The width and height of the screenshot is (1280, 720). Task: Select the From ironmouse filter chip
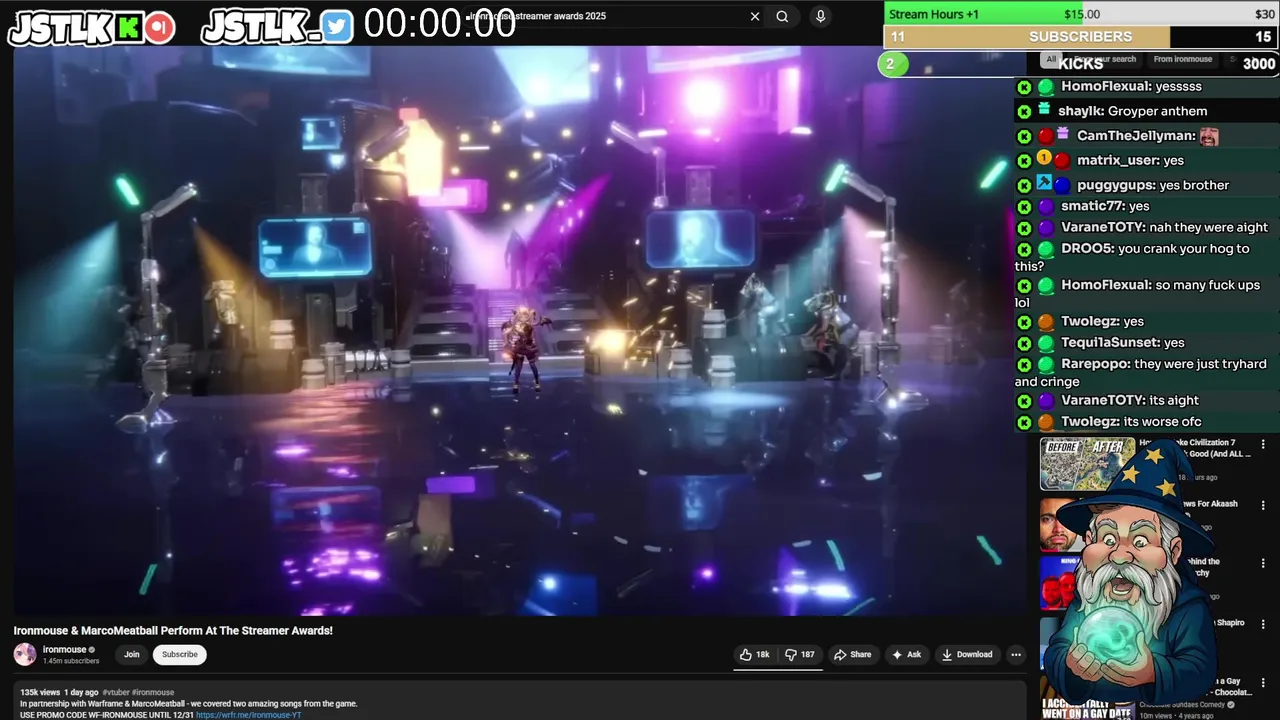pos(1182,60)
